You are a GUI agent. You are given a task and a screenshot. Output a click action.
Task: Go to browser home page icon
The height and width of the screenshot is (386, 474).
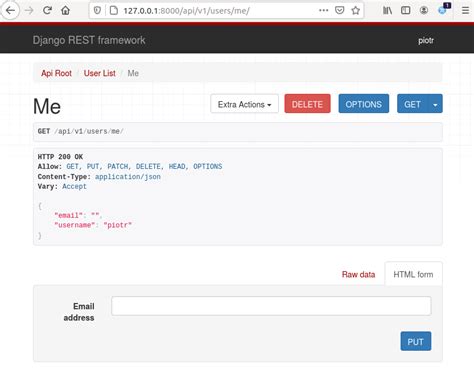(66, 11)
